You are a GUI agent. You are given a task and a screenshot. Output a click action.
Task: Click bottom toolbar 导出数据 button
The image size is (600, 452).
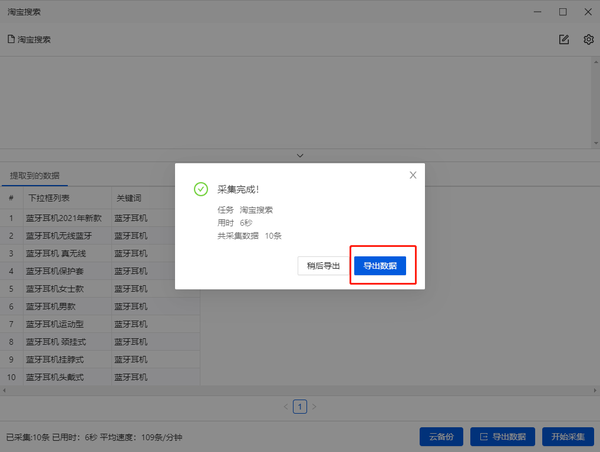click(502, 437)
